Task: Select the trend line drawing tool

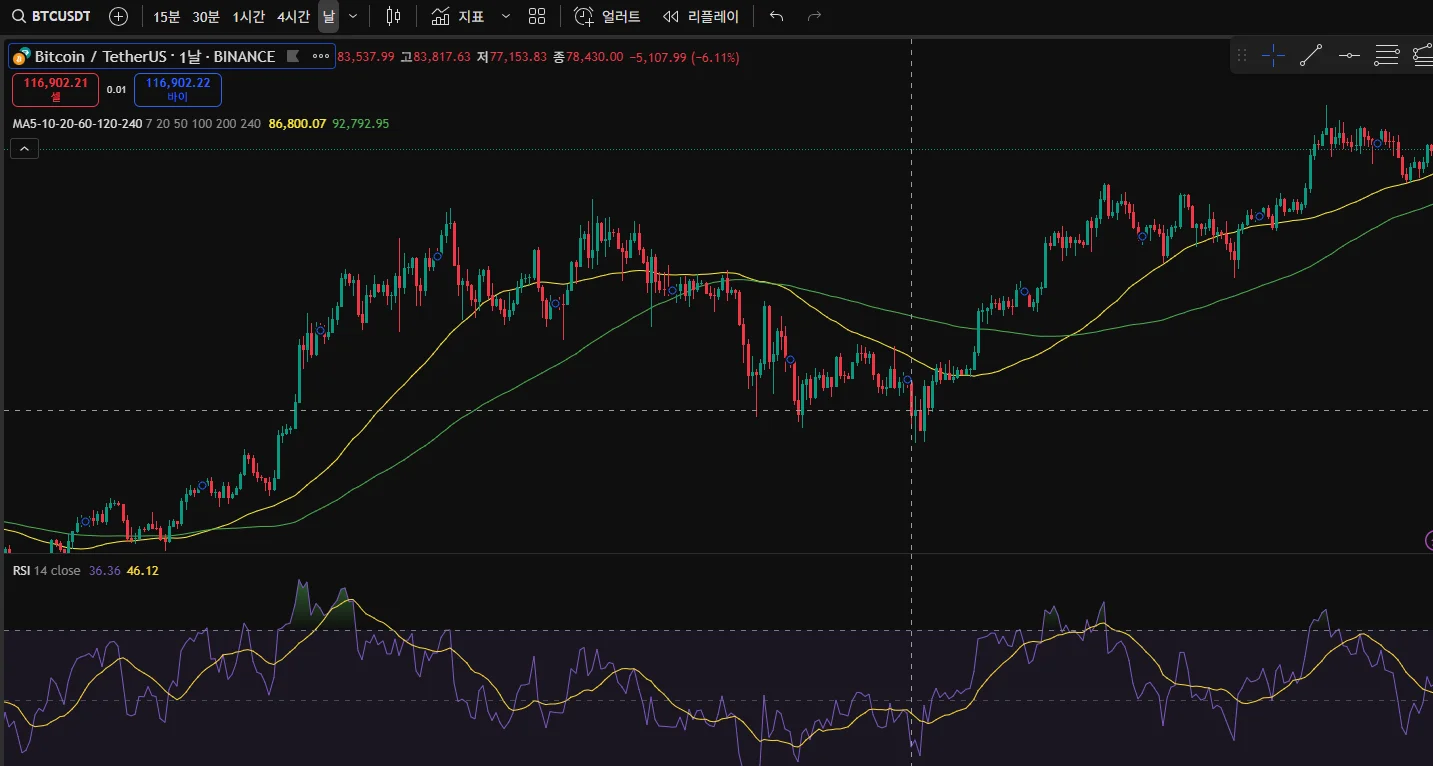Action: pyautogui.click(x=1311, y=56)
